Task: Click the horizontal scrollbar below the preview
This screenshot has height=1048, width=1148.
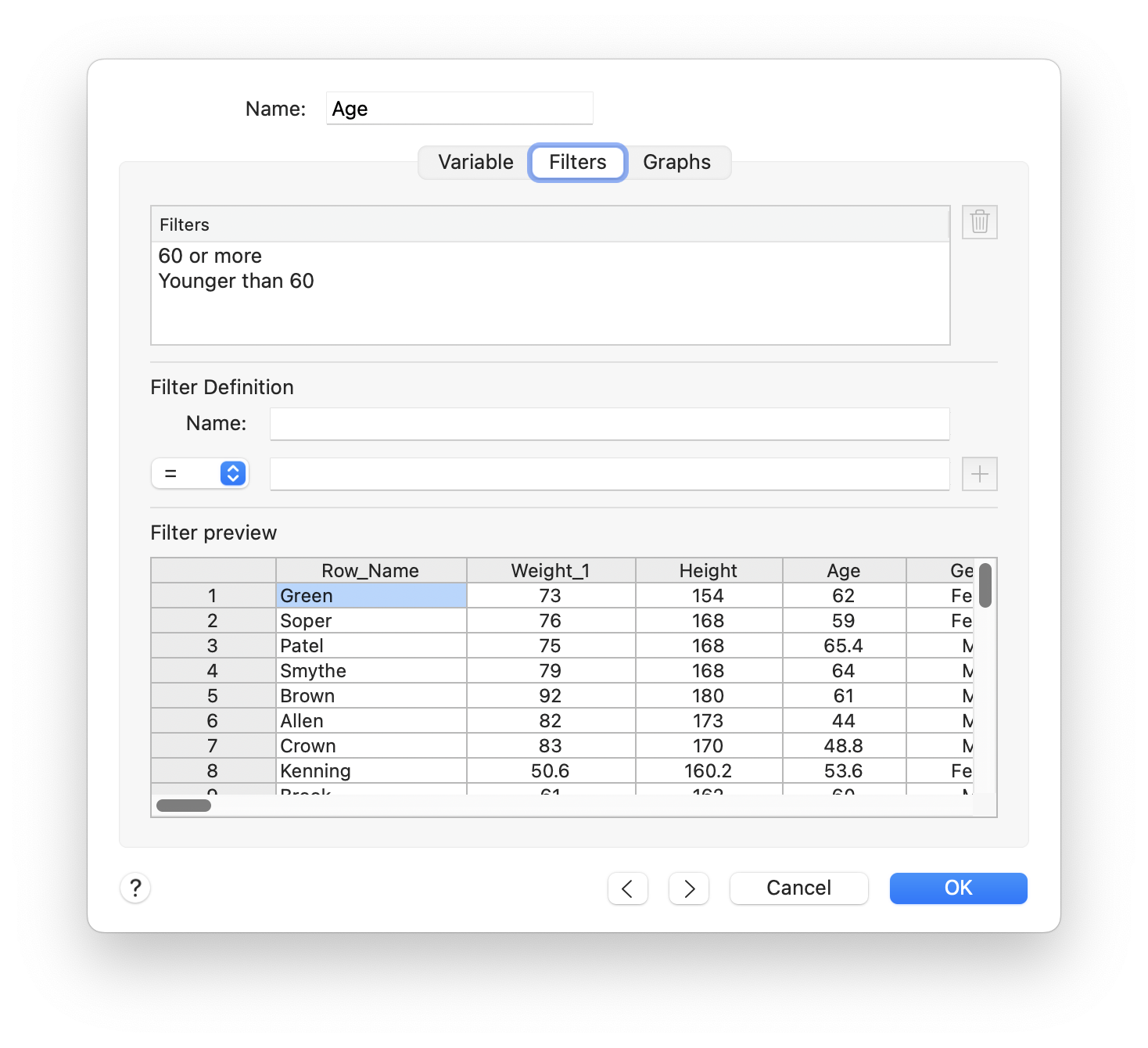Action: [183, 804]
